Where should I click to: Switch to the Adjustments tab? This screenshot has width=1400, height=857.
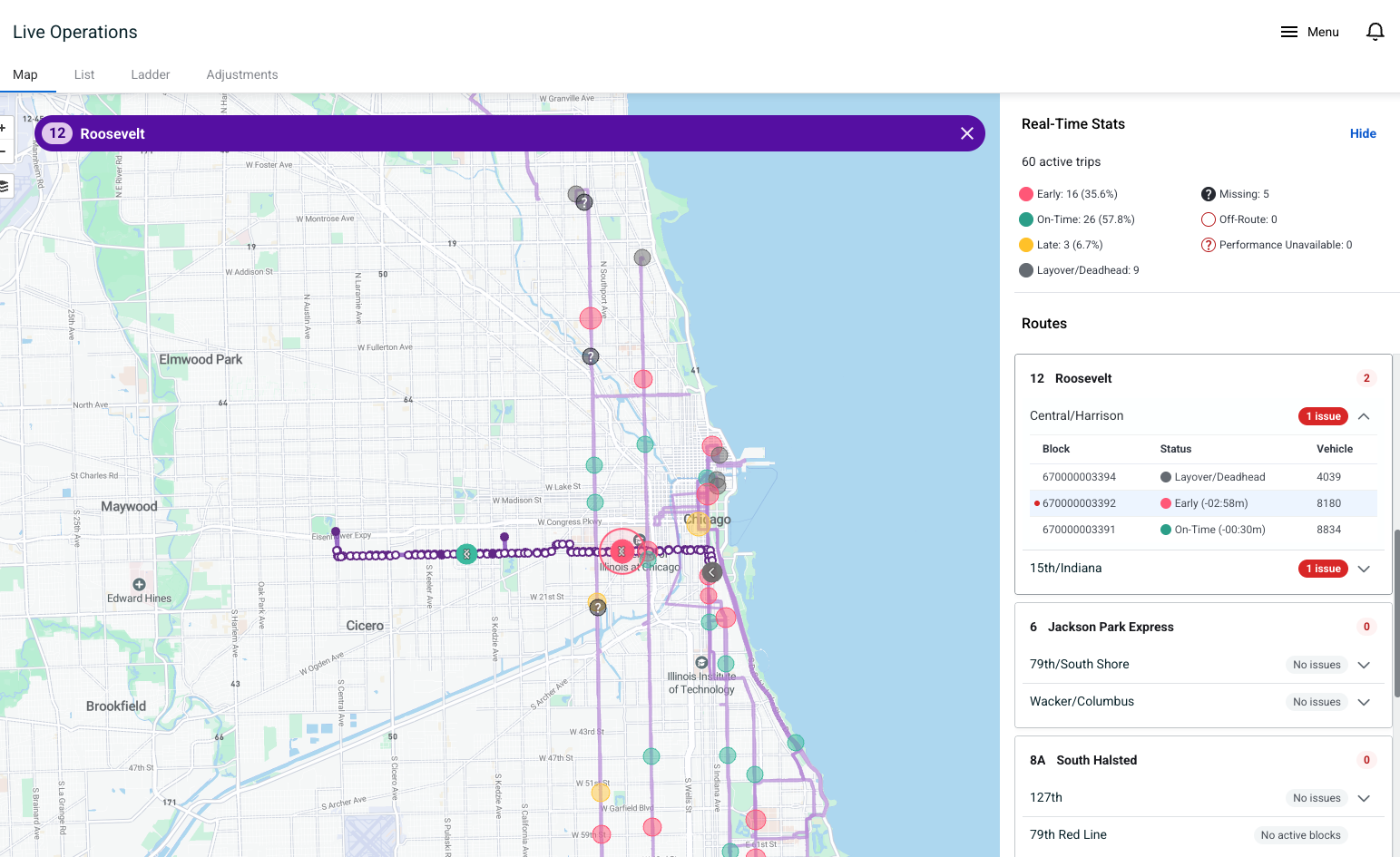point(241,74)
